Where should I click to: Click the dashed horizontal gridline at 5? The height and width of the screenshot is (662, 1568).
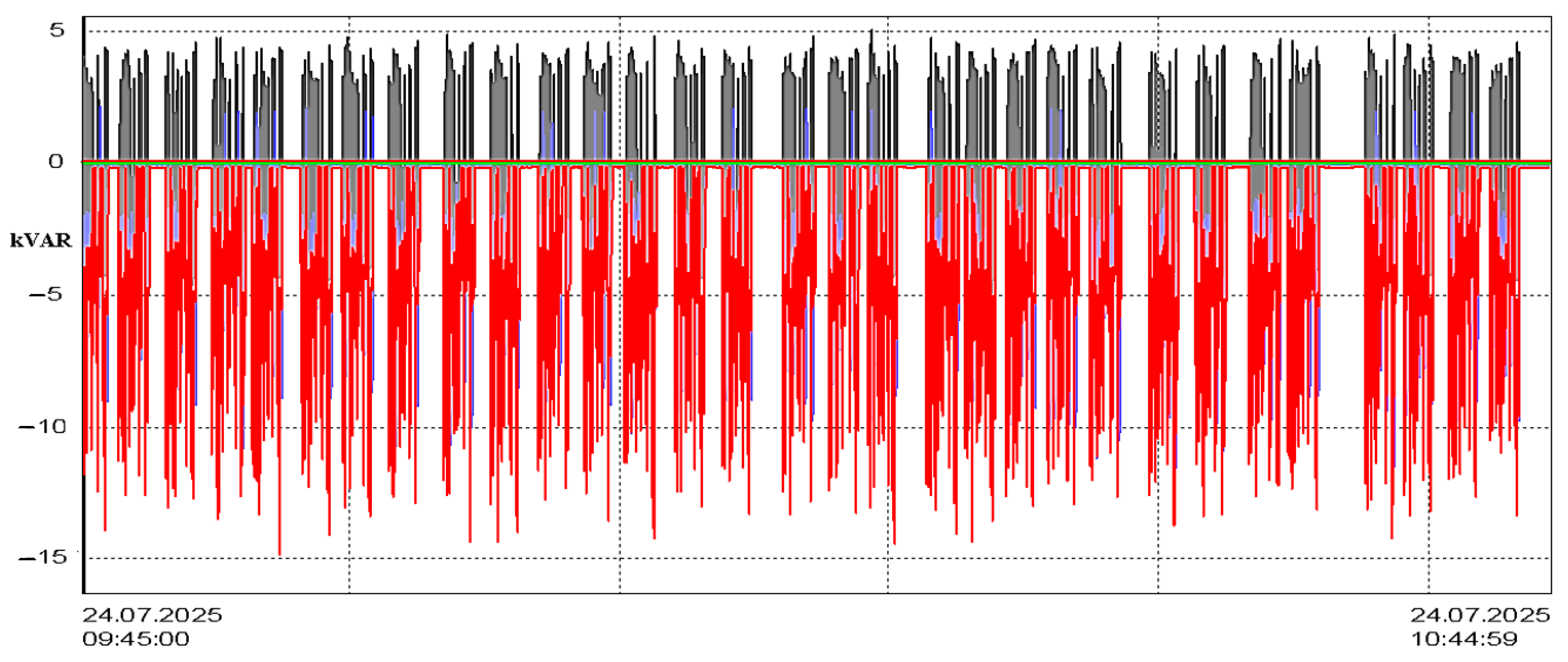point(761,31)
